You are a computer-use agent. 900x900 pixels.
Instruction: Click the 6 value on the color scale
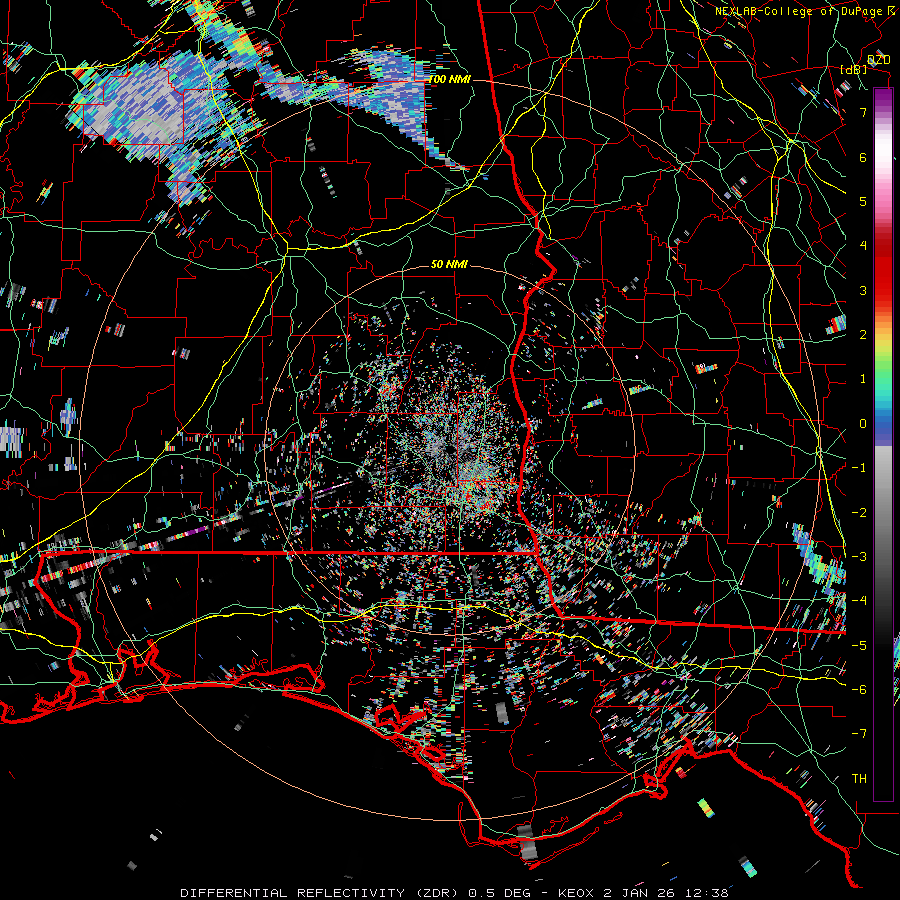863,157
